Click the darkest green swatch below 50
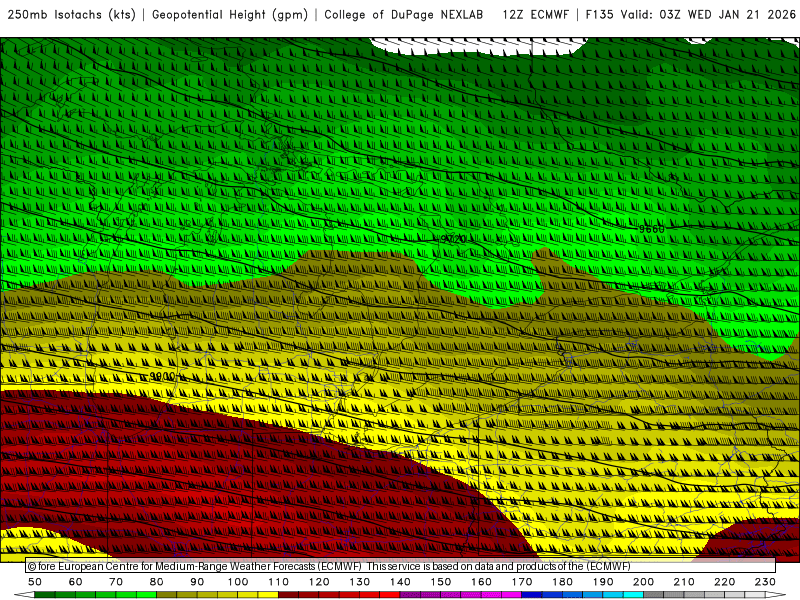Image resolution: width=800 pixels, height=600 pixels. [45, 595]
